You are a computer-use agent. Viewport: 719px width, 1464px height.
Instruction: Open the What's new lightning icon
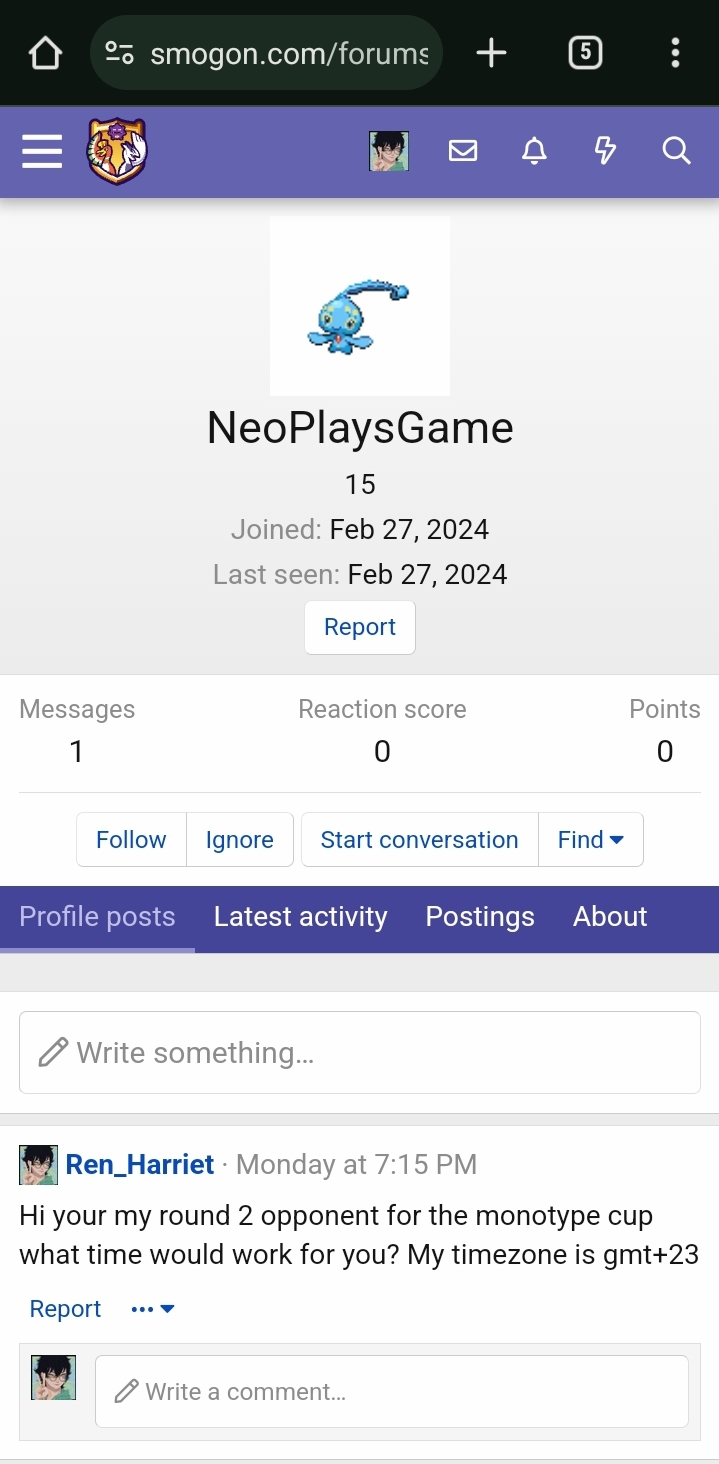pos(605,151)
